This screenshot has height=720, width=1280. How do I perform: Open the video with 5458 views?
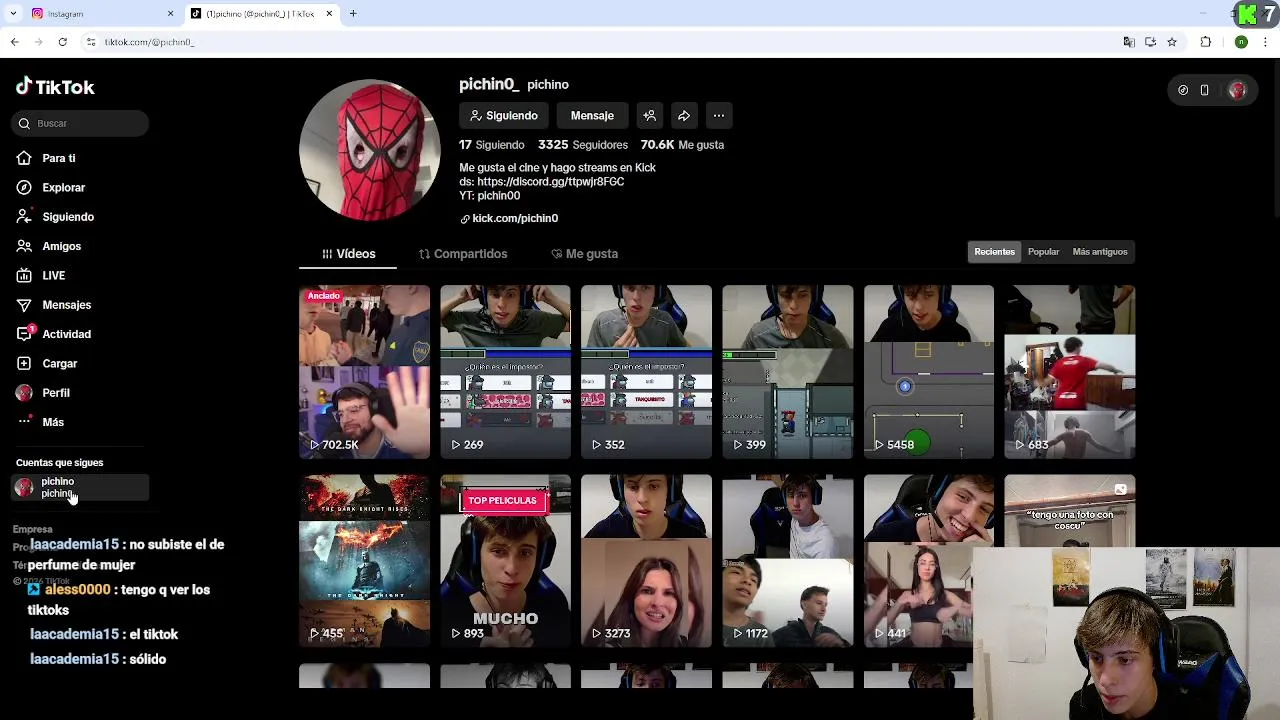pos(929,372)
